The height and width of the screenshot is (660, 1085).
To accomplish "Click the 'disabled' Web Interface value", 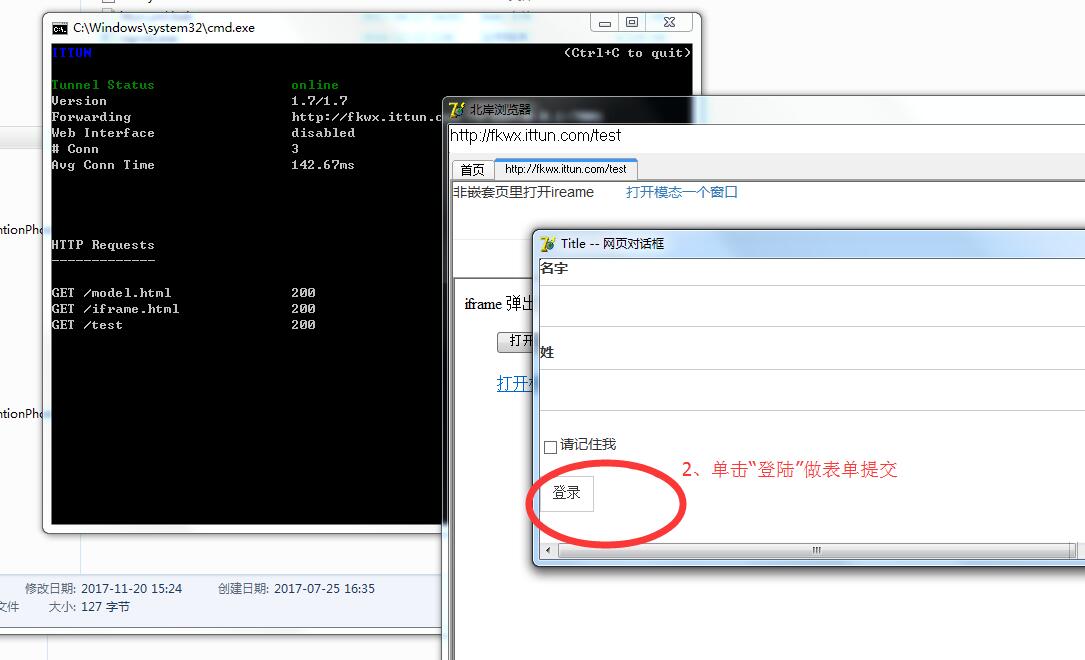I will click(x=323, y=133).
